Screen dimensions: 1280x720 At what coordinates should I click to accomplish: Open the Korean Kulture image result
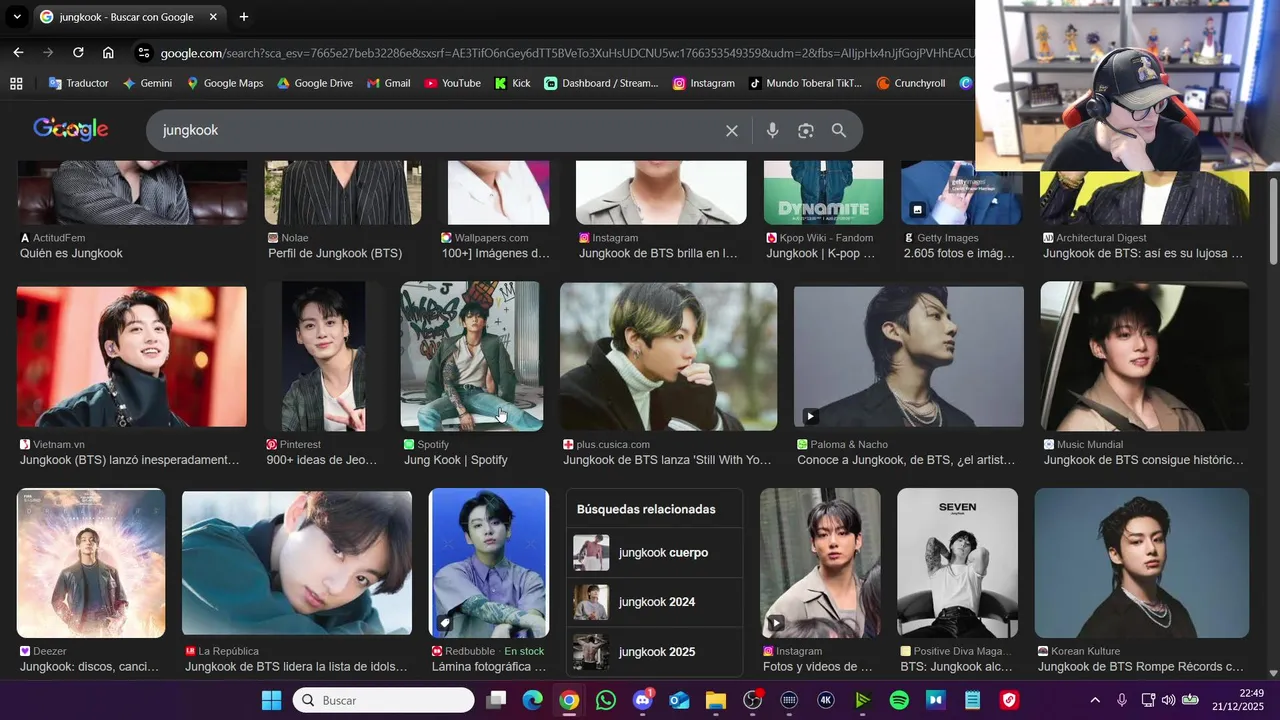(x=1142, y=563)
